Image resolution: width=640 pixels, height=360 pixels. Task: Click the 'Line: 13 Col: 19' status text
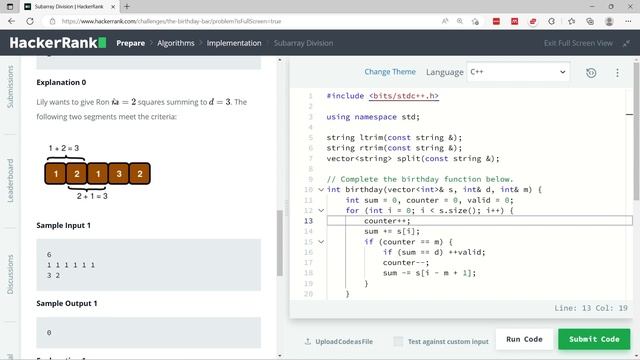coord(591,308)
